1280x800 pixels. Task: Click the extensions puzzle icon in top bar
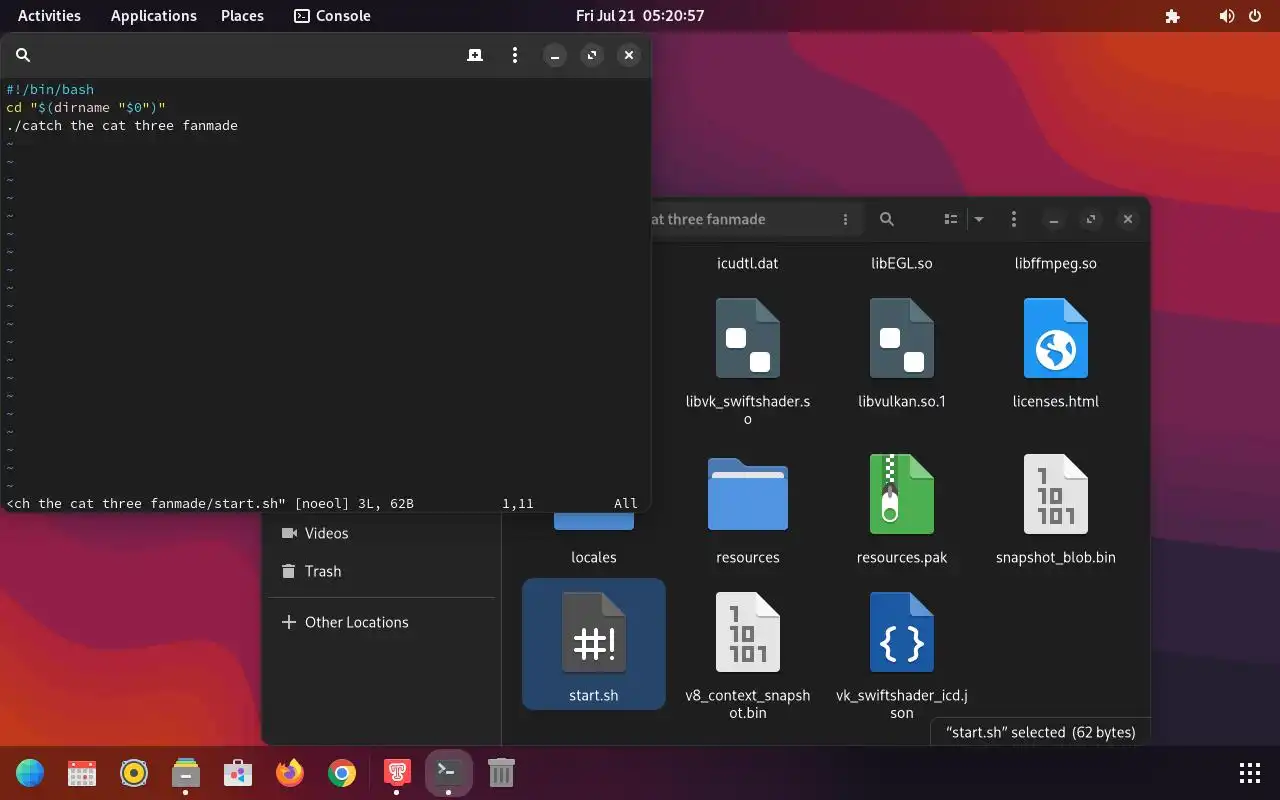(x=1173, y=16)
